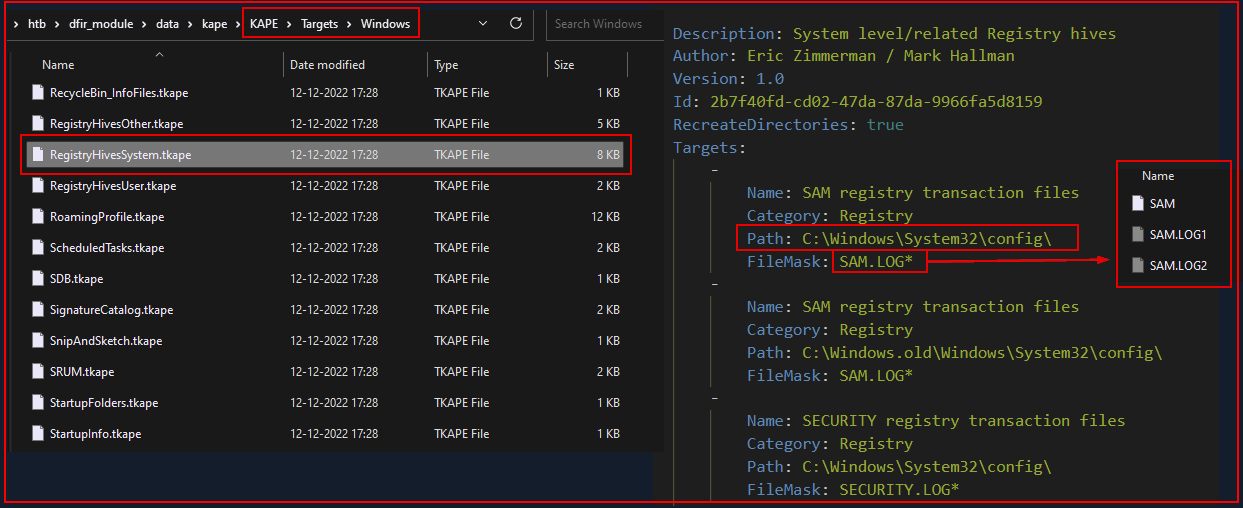Viewport: 1243px width, 508px height.
Task: Click the SAM.LOG1 file icon
Action: (1137, 235)
